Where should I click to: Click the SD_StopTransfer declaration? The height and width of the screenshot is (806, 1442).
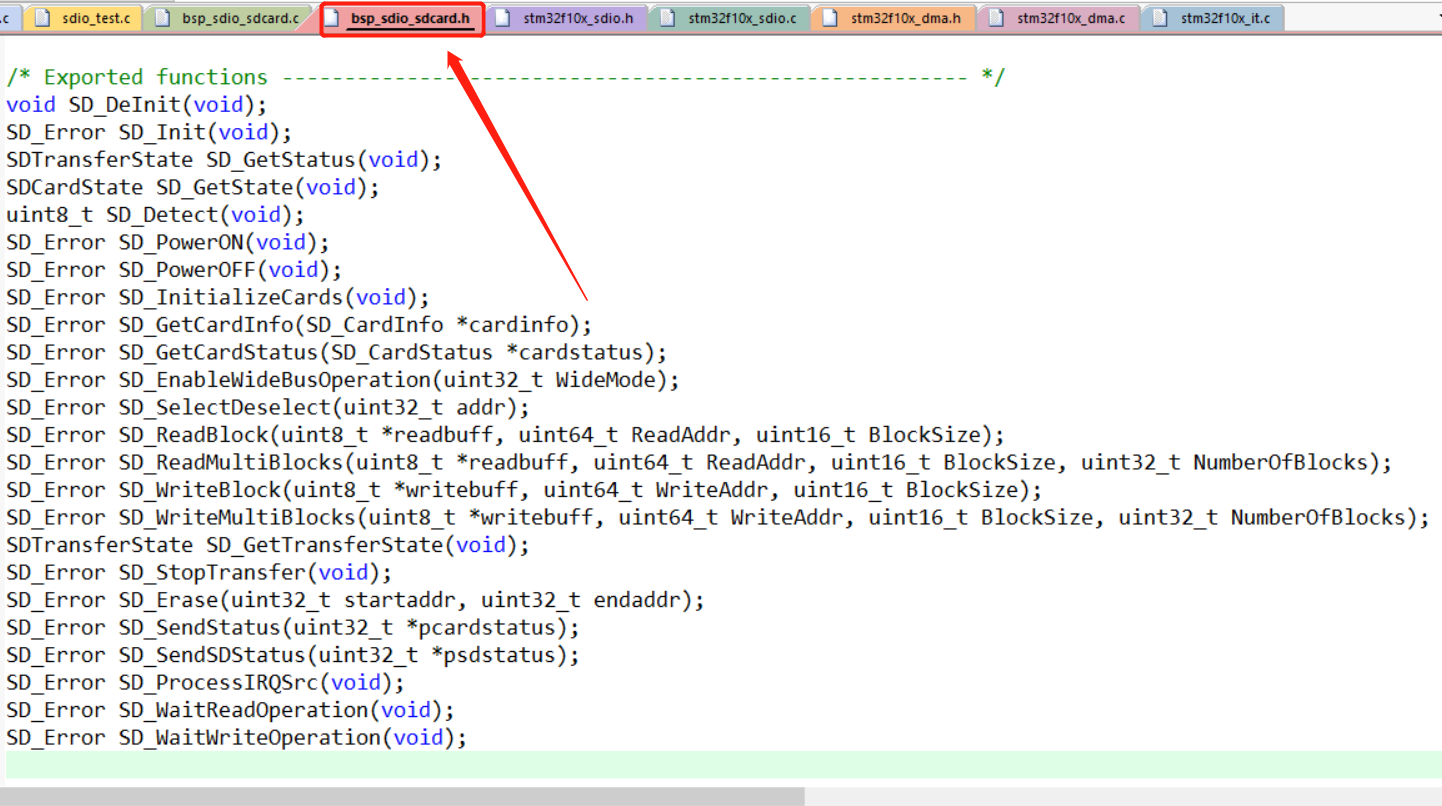199,572
